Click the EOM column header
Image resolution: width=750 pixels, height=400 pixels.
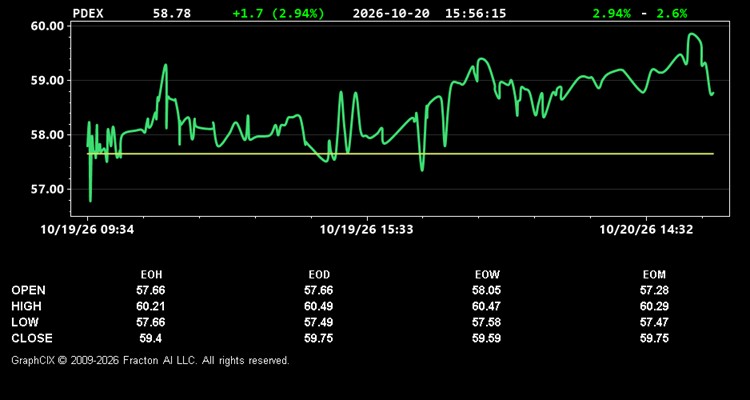tap(654, 275)
